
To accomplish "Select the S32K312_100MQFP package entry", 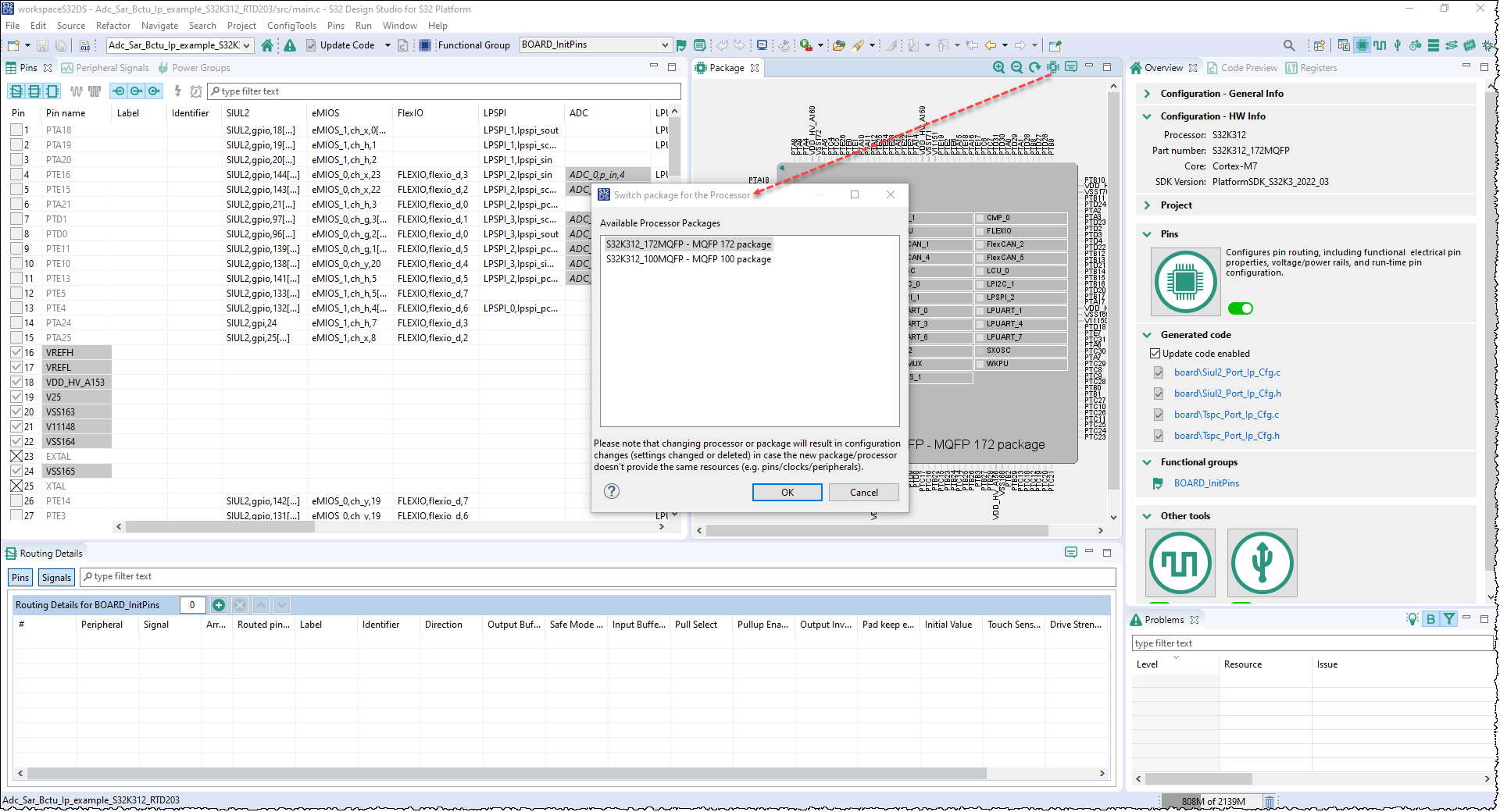I will (688, 258).
